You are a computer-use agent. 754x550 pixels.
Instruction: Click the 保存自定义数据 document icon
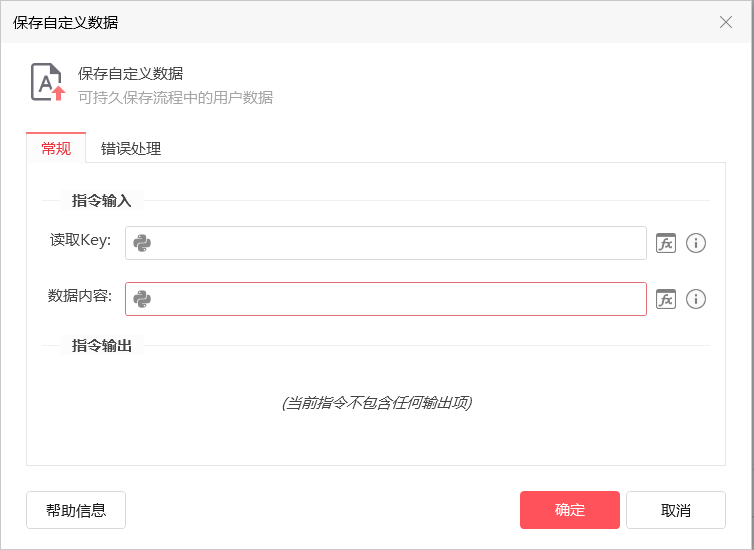click(x=48, y=82)
